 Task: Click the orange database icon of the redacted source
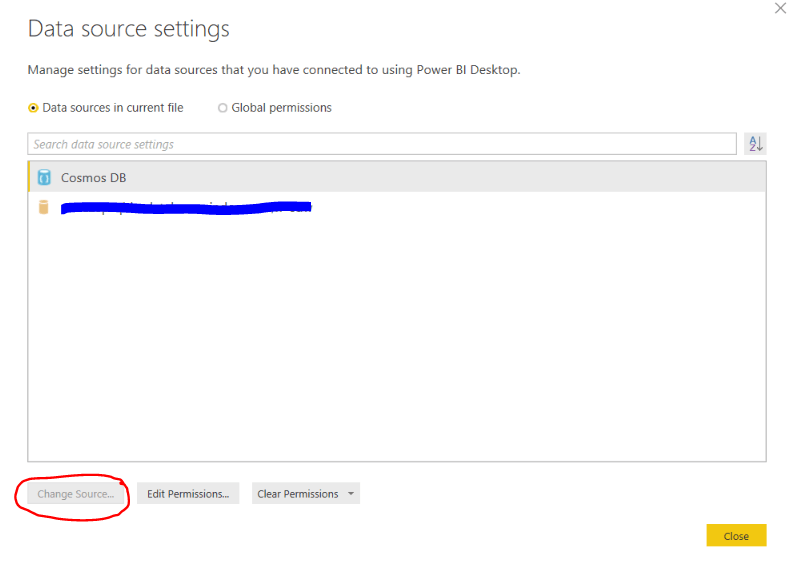tap(44, 207)
